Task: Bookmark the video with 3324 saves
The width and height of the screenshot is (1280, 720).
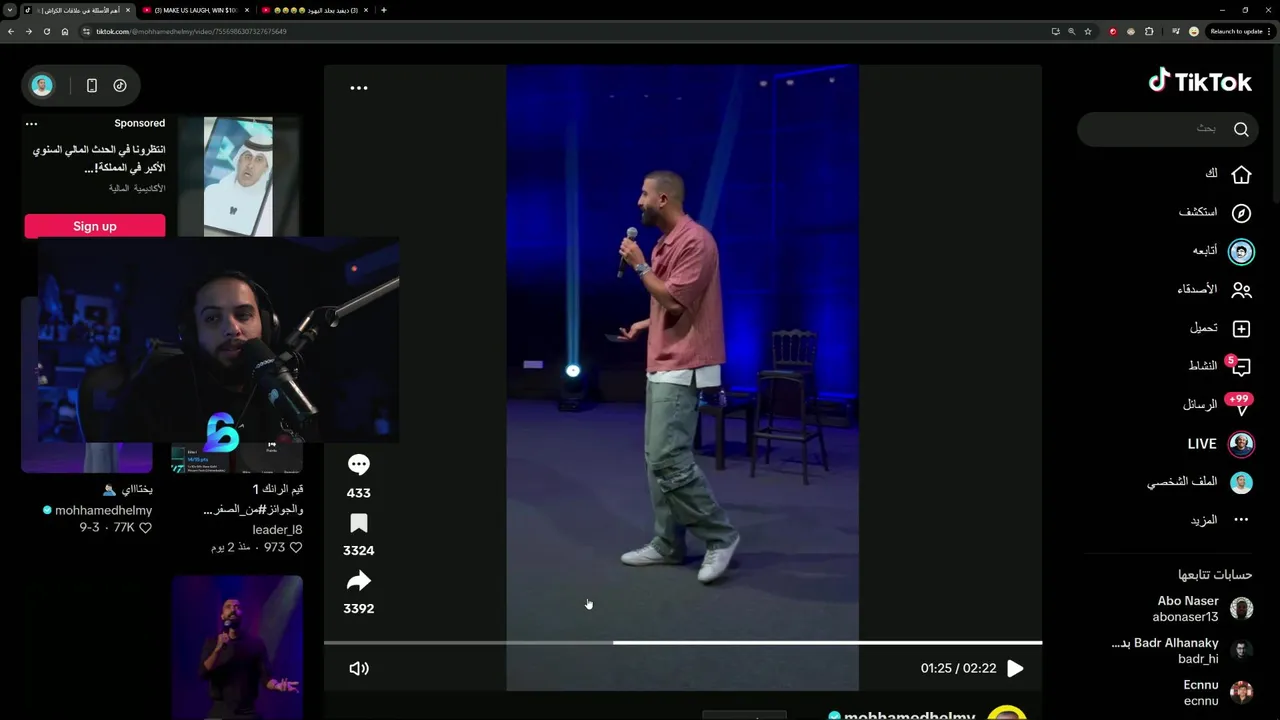Action: pos(358,524)
